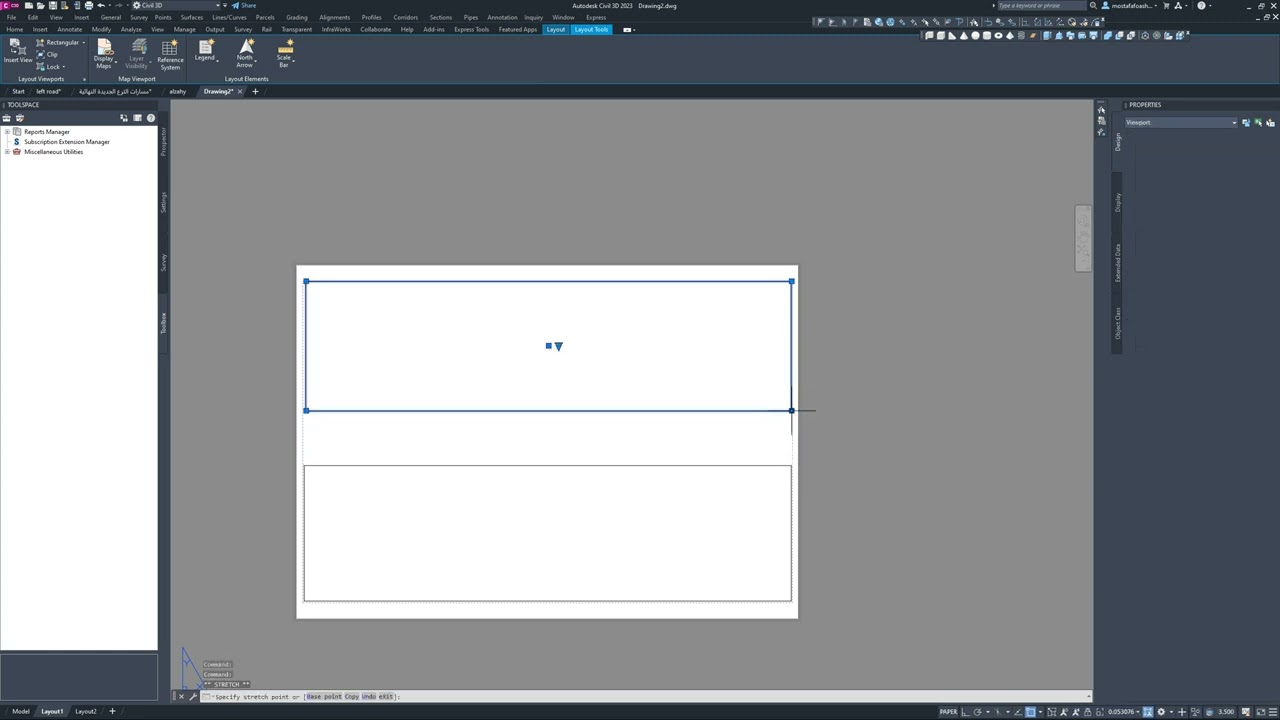Open workspace switching gear icon
The height and width of the screenshot is (720, 1280).
[1161, 712]
